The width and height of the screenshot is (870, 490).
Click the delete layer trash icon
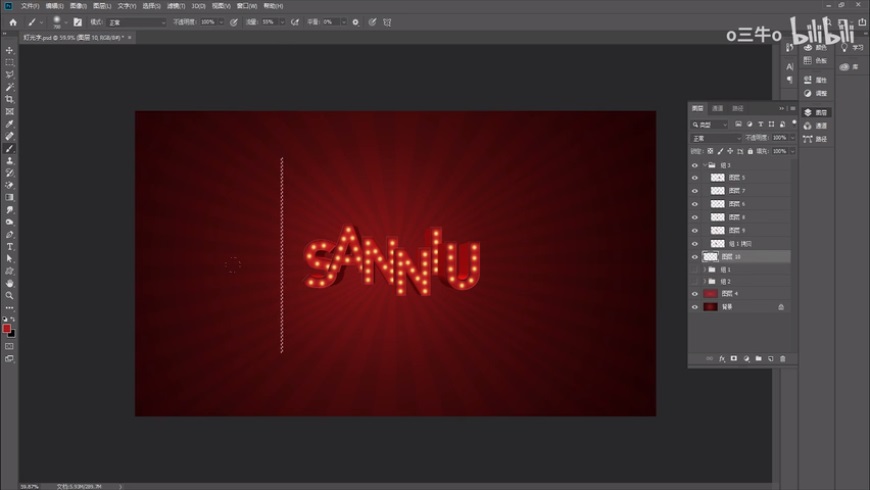(783, 358)
